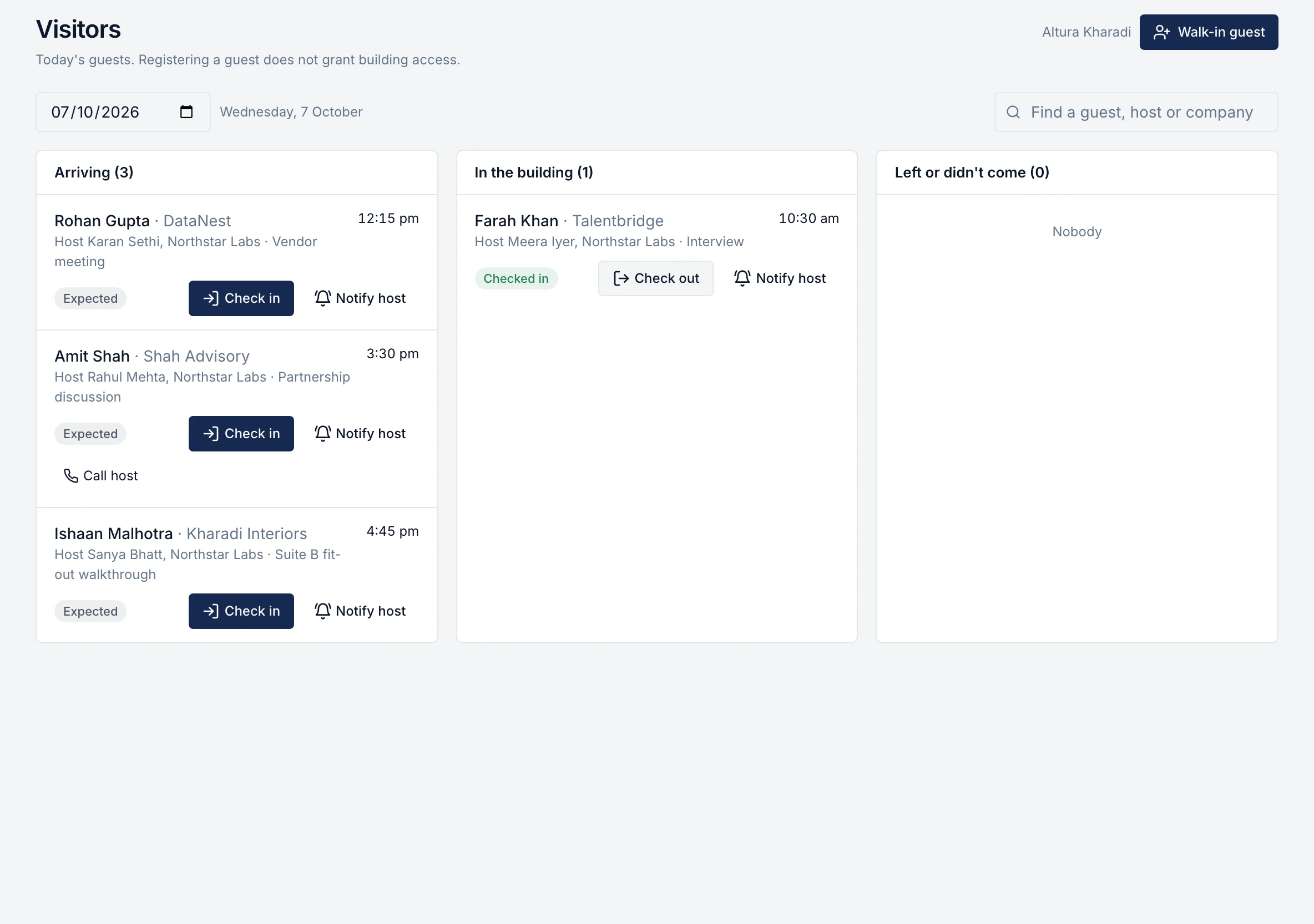Check in Rohan Gupta
Image resolution: width=1314 pixels, height=924 pixels.
click(x=241, y=298)
